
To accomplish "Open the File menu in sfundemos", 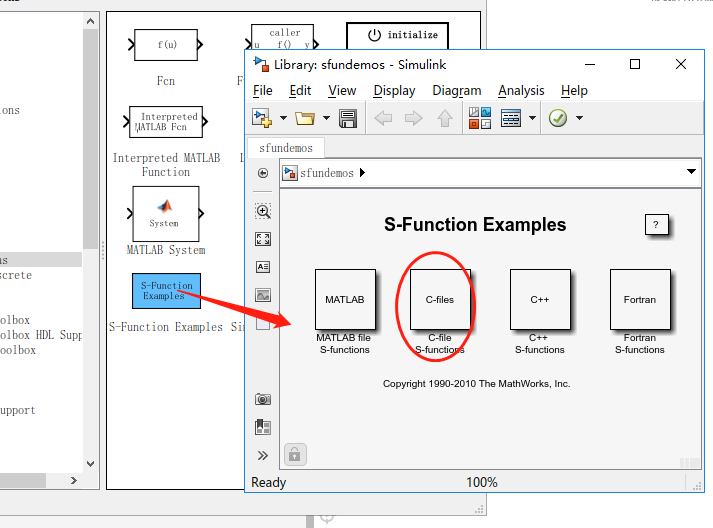I will coord(262,91).
